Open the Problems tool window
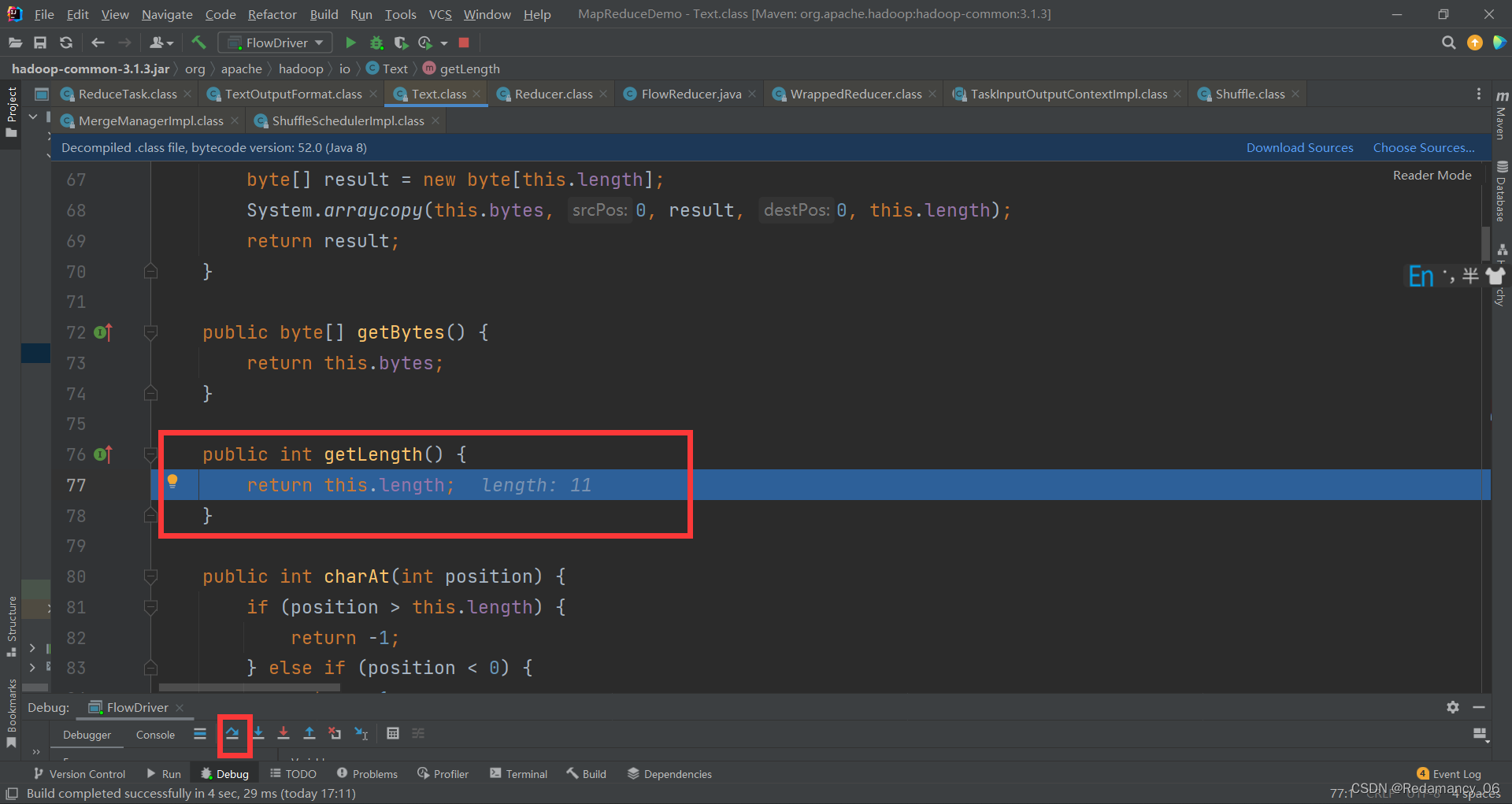Viewport: 1512px width, 804px height. click(x=367, y=774)
